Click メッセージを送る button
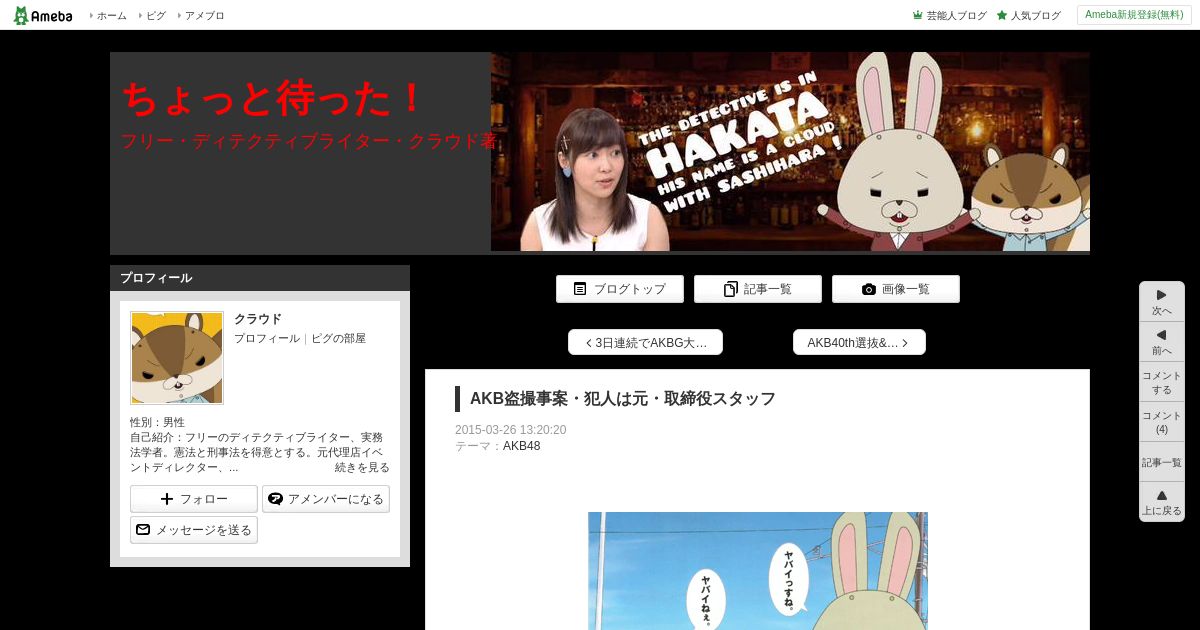The height and width of the screenshot is (630, 1200). click(194, 530)
